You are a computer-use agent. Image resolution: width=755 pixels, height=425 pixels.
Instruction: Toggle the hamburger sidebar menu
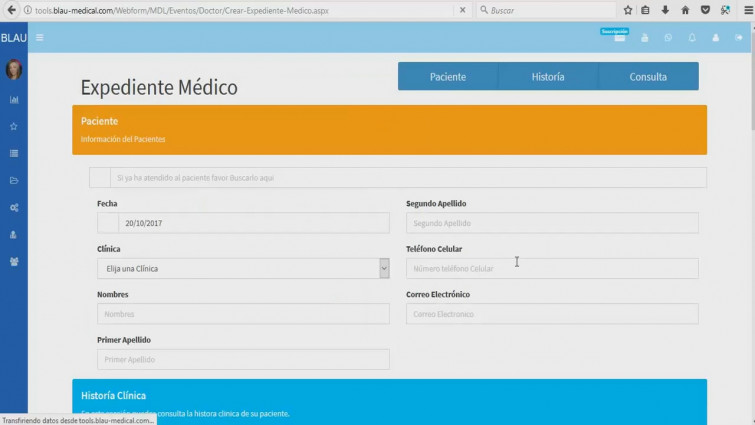click(x=40, y=38)
